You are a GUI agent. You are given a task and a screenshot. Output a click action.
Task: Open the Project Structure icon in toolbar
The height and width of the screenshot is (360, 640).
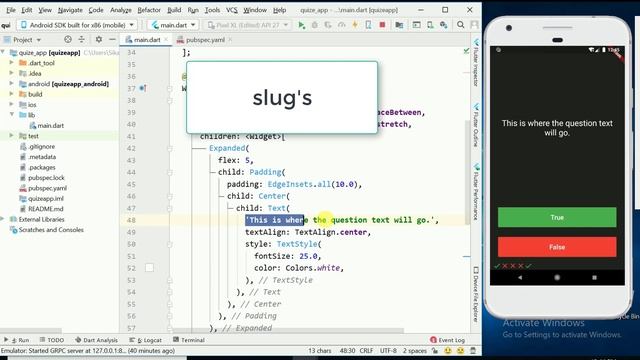pos(399,25)
